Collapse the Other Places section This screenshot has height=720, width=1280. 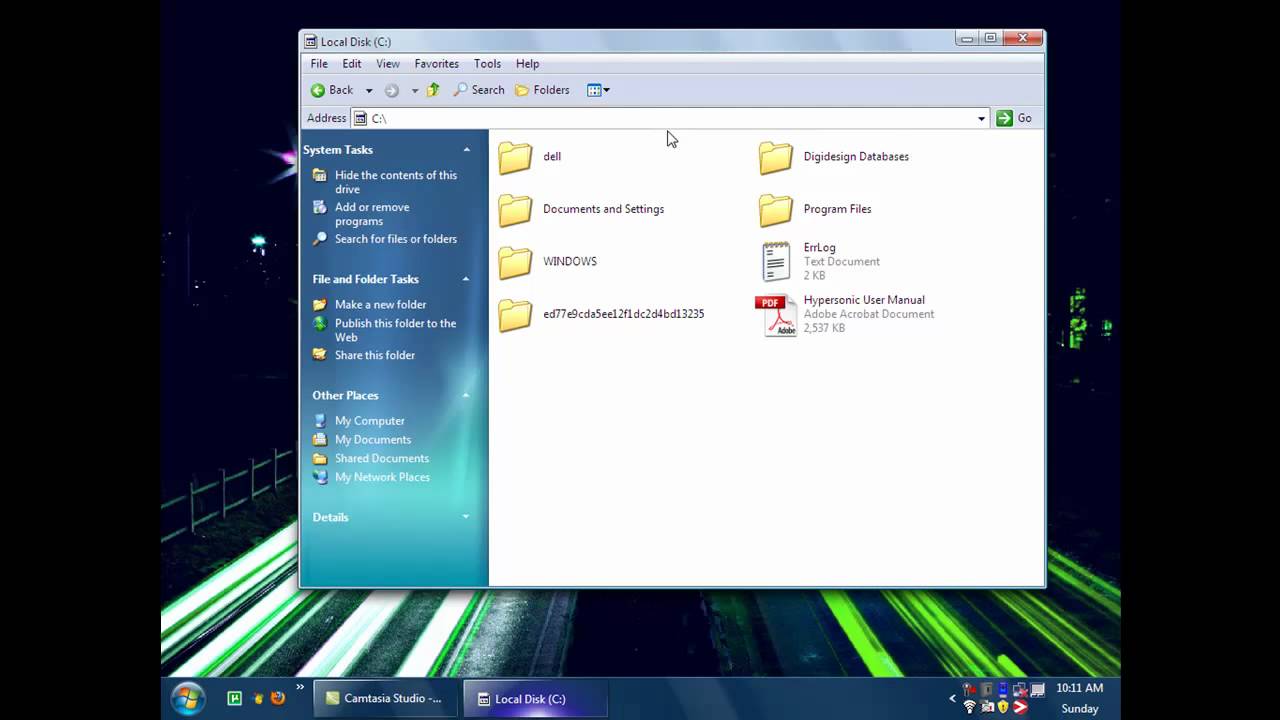click(466, 395)
